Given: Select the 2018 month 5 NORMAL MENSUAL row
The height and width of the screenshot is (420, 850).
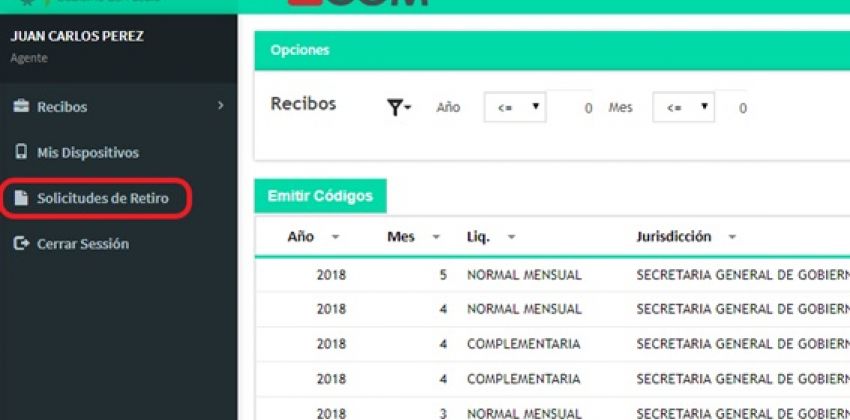Looking at the screenshot, I should coord(552,275).
